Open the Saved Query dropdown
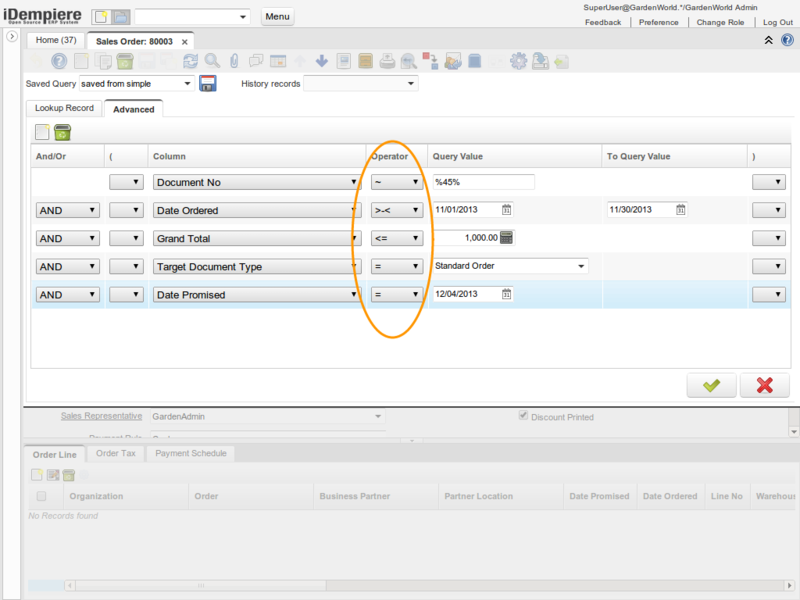The image size is (800, 600). point(187,84)
